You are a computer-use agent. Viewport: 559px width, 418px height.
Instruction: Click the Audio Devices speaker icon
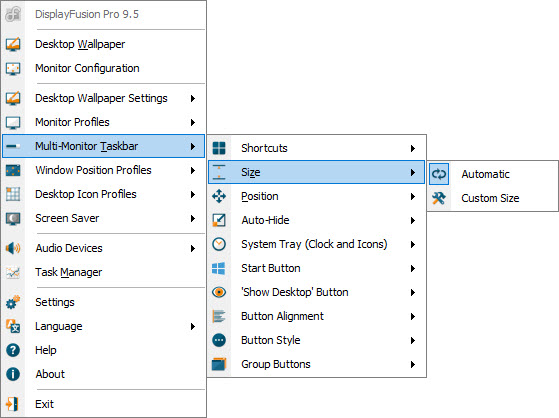13,248
